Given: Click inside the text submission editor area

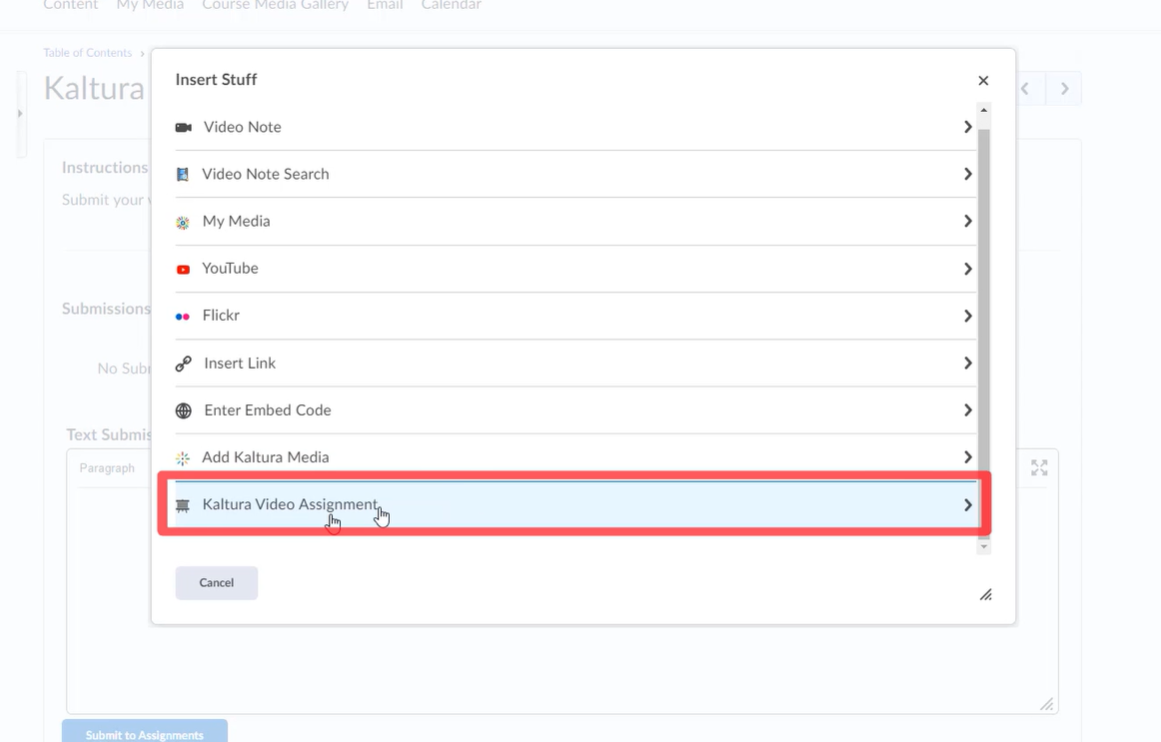Looking at the screenshot, I should [x=562, y=600].
